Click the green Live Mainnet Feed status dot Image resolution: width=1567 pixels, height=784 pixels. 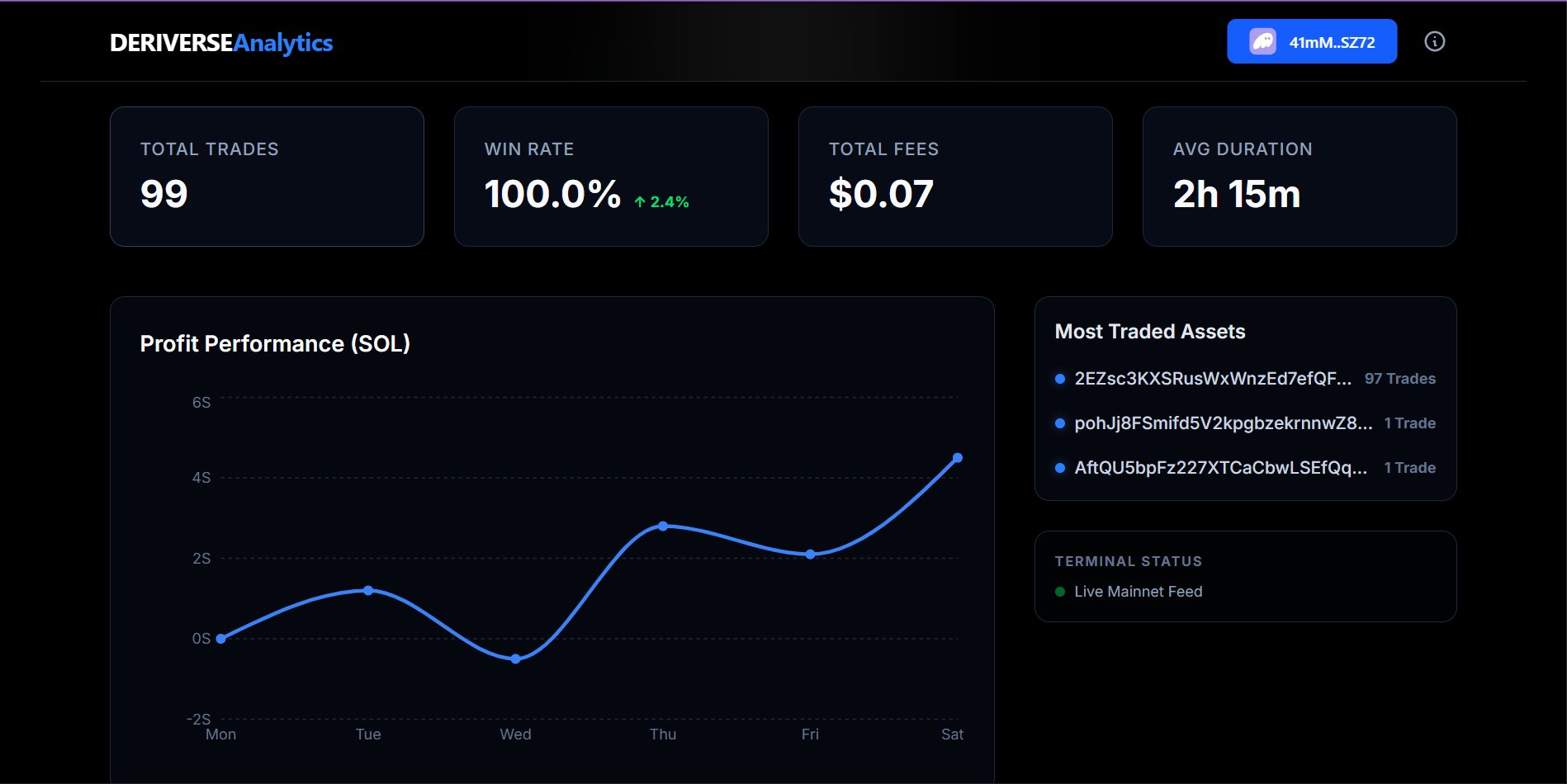click(1060, 592)
